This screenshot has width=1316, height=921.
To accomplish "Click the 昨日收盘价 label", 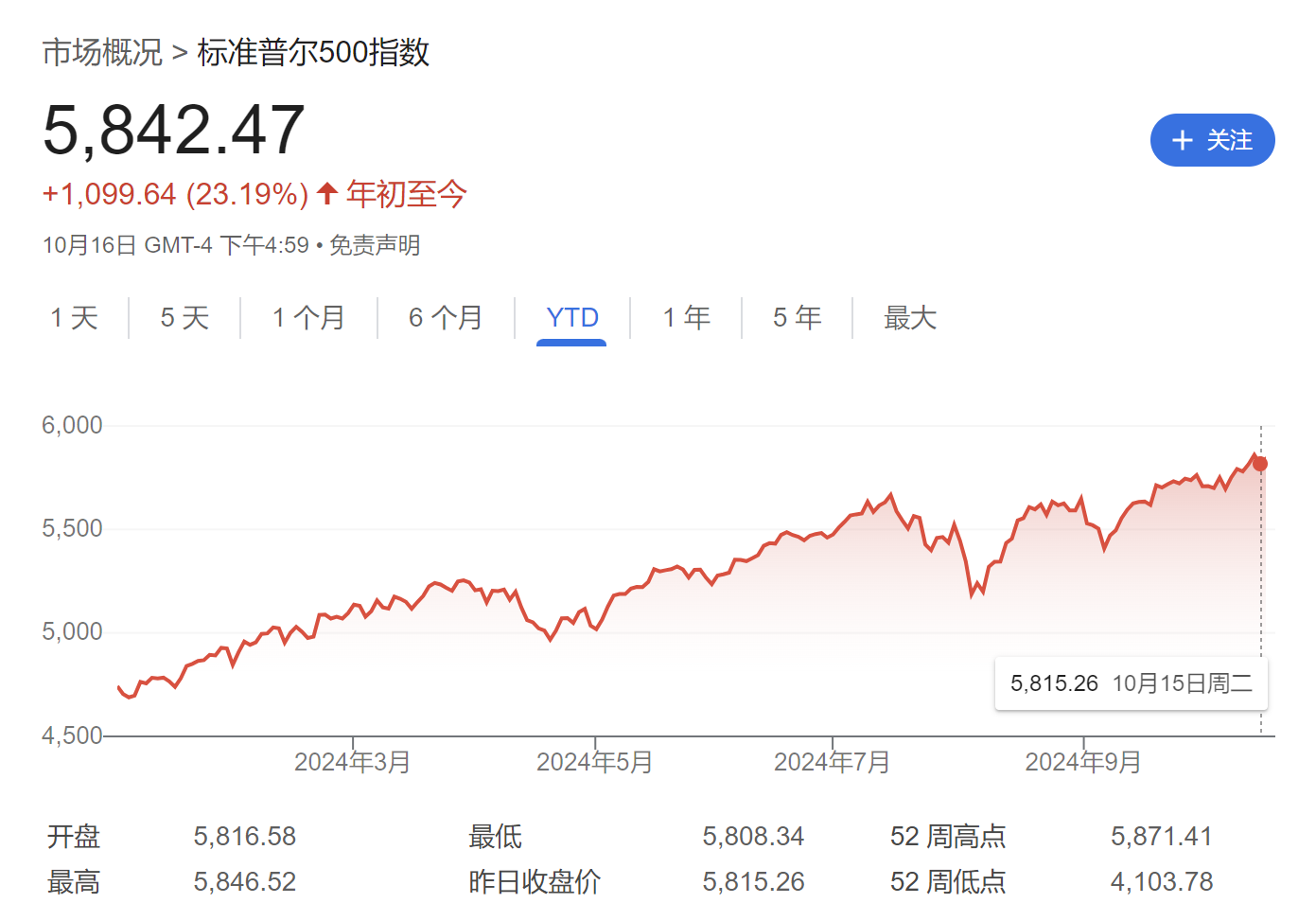I will [x=535, y=882].
